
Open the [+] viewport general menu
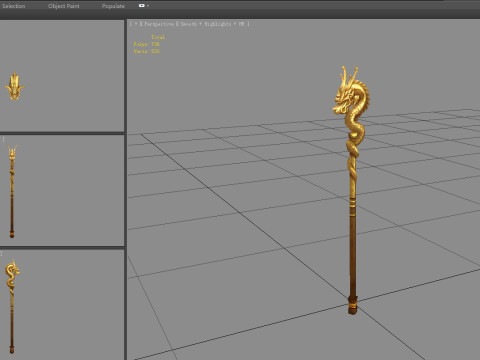click(135, 24)
